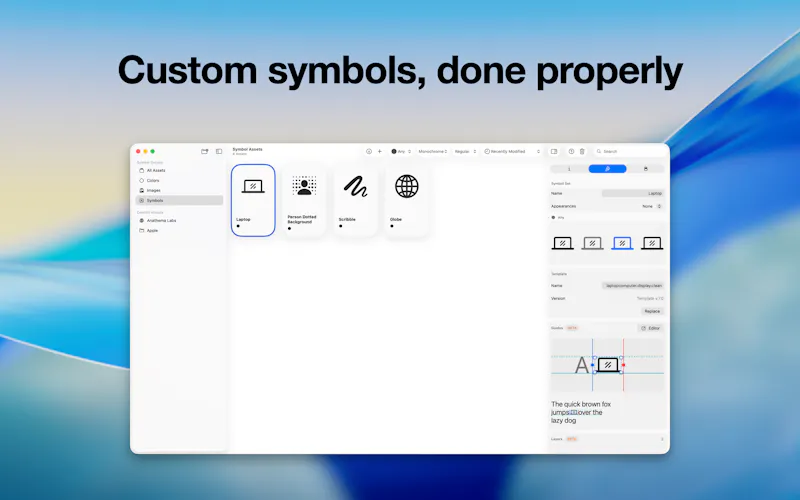Click the blue leading margin handle

[x=592, y=365]
